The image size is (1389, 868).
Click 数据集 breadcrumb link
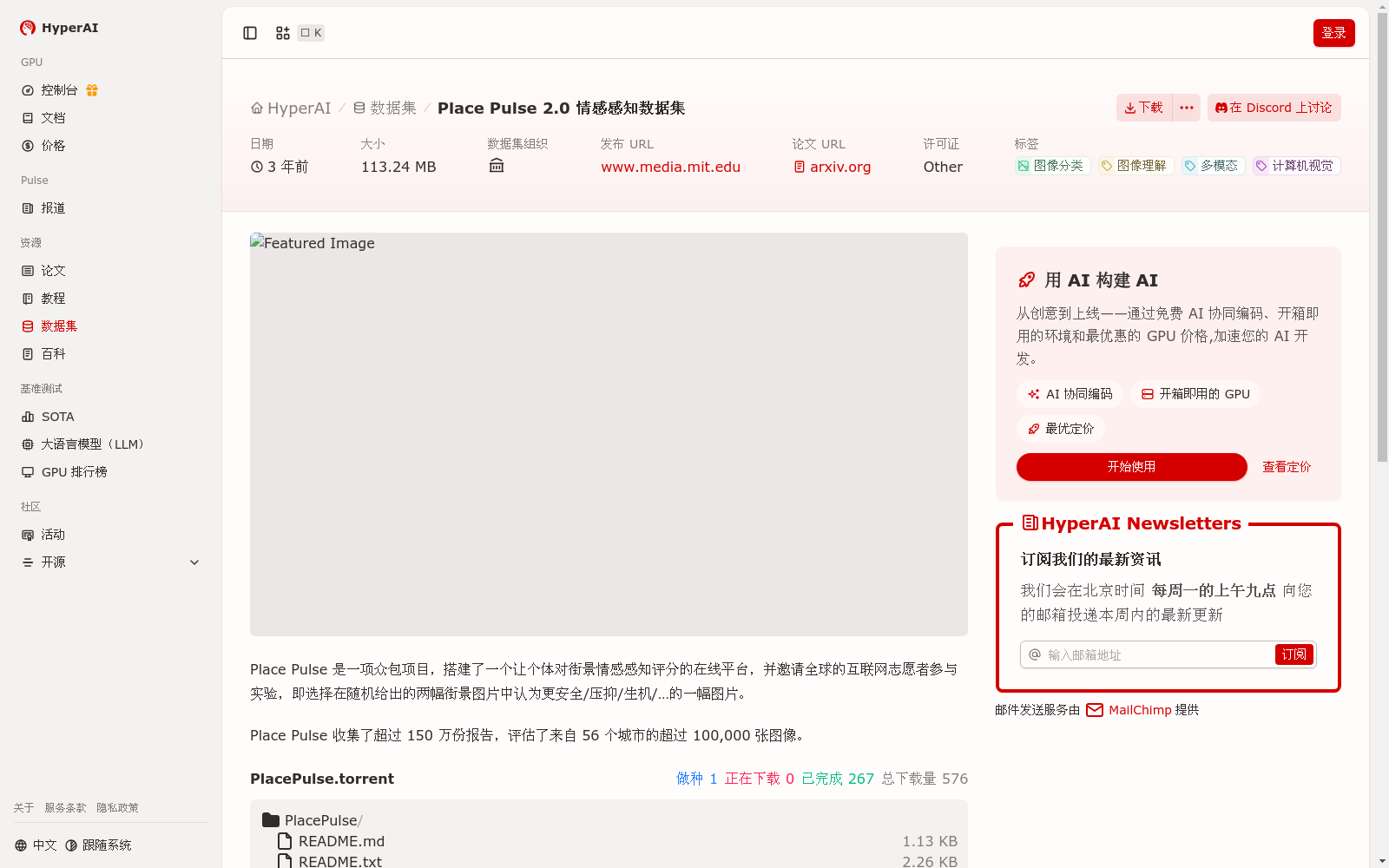coord(385,108)
